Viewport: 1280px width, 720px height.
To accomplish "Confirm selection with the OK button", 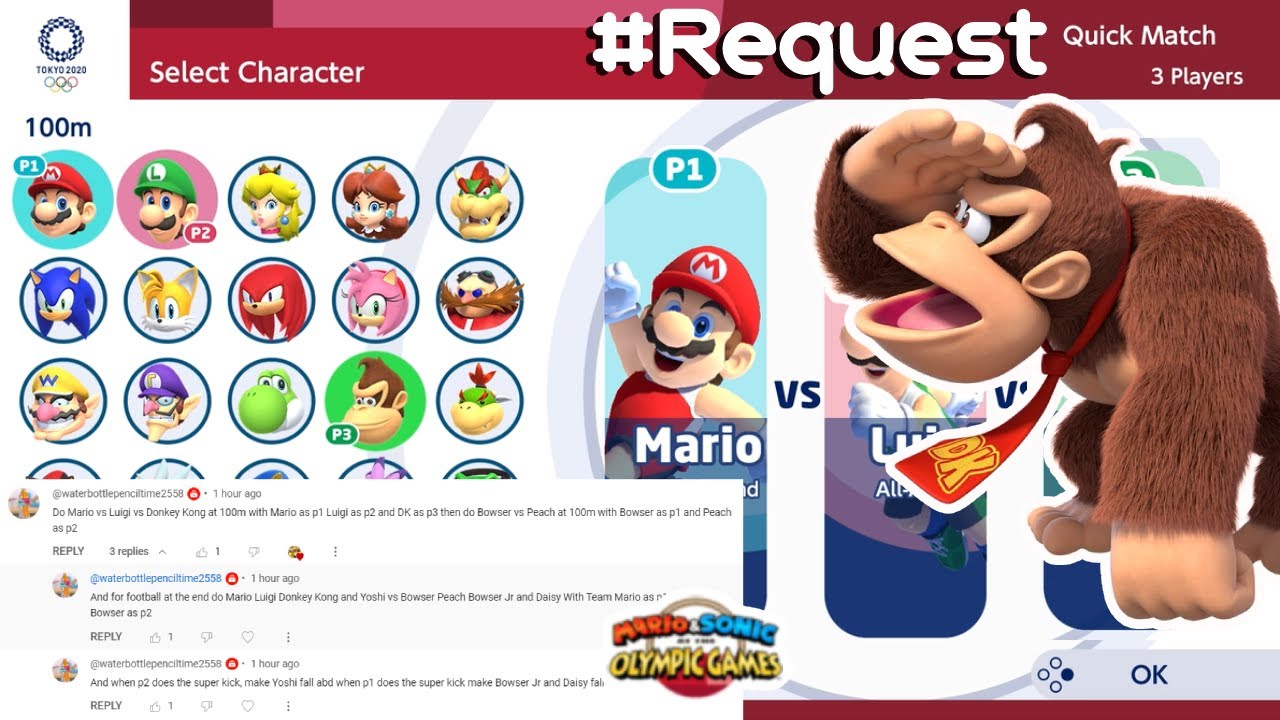I will 1149,675.
